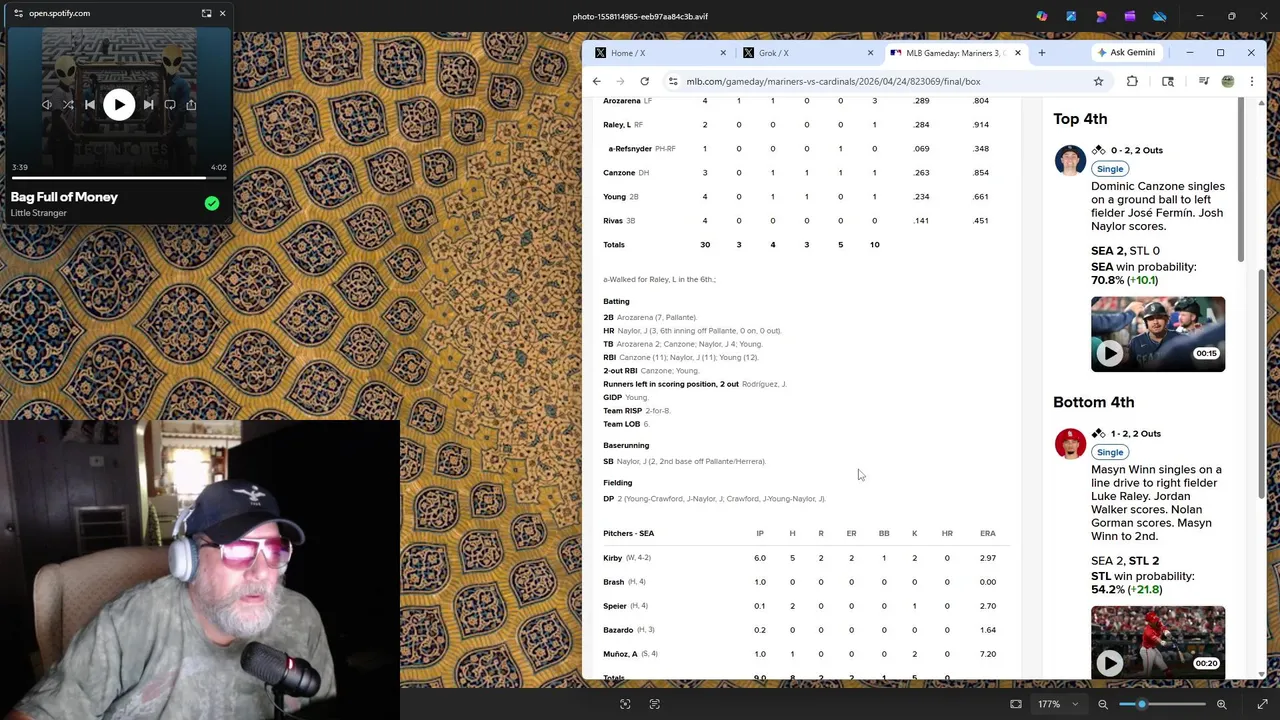Click Dominic Canzone's player headshot
This screenshot has height=720, width=1280.
pyautogui.click(x=1070, y=160)
